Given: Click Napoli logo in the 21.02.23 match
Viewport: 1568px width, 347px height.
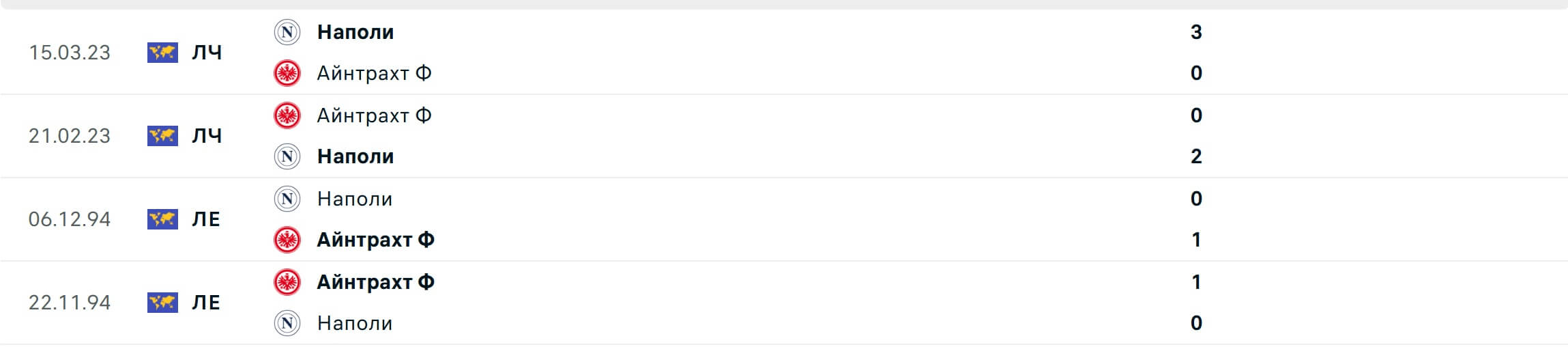Looking at the screenshot, I should tap(287, 156).
